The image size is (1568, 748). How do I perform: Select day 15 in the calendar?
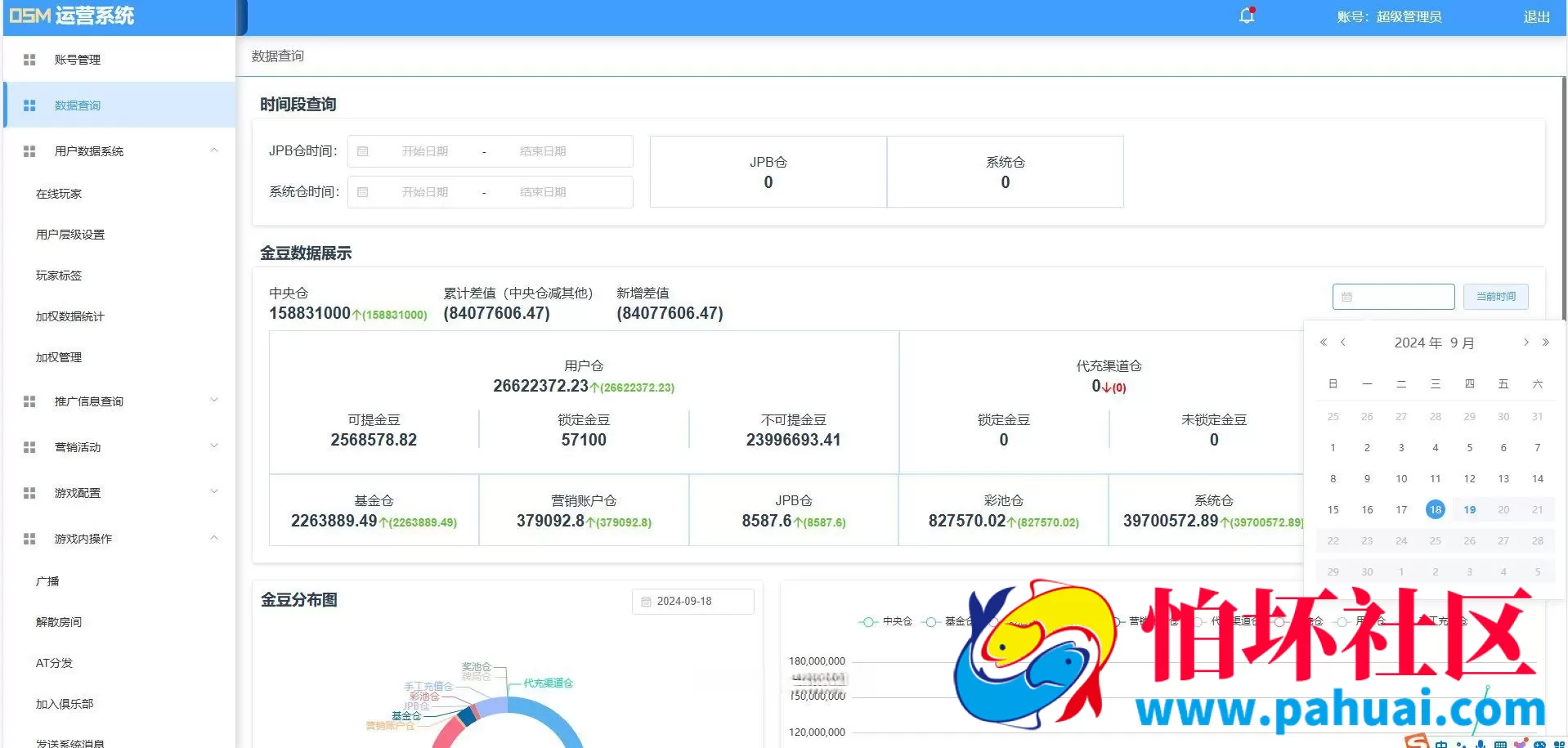tap(1333, 509)
